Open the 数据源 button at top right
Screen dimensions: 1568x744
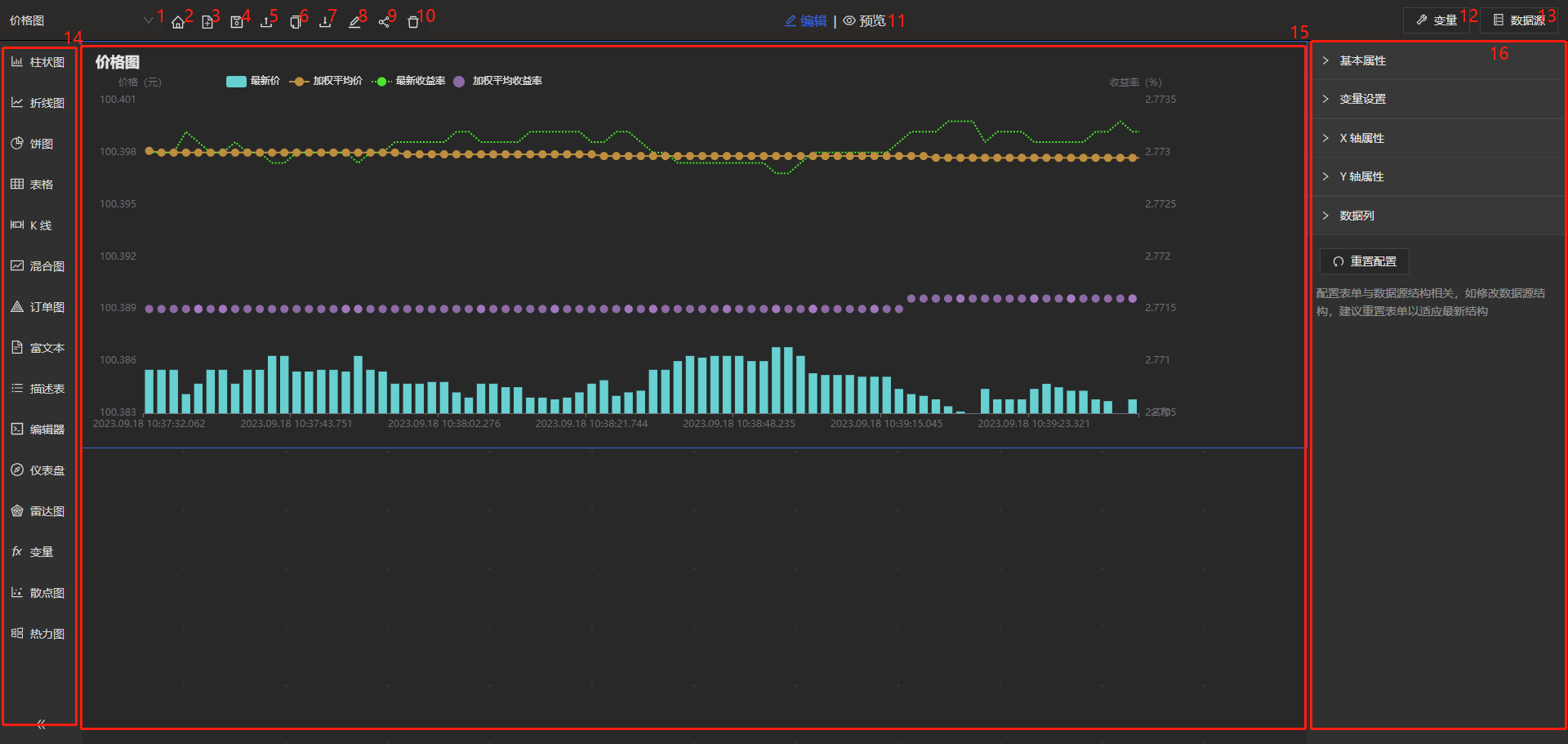1519,20
